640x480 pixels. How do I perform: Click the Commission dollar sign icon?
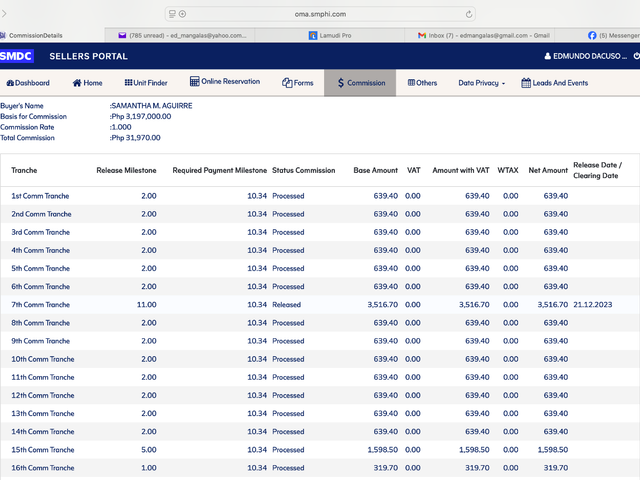pyautogui.click(x=341, y=83)
